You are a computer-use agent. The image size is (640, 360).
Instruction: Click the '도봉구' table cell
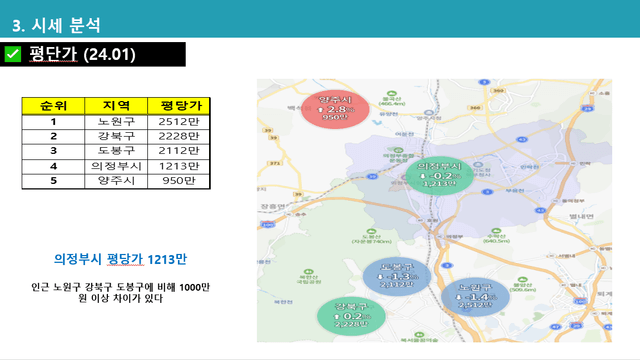tap(116, 151)
